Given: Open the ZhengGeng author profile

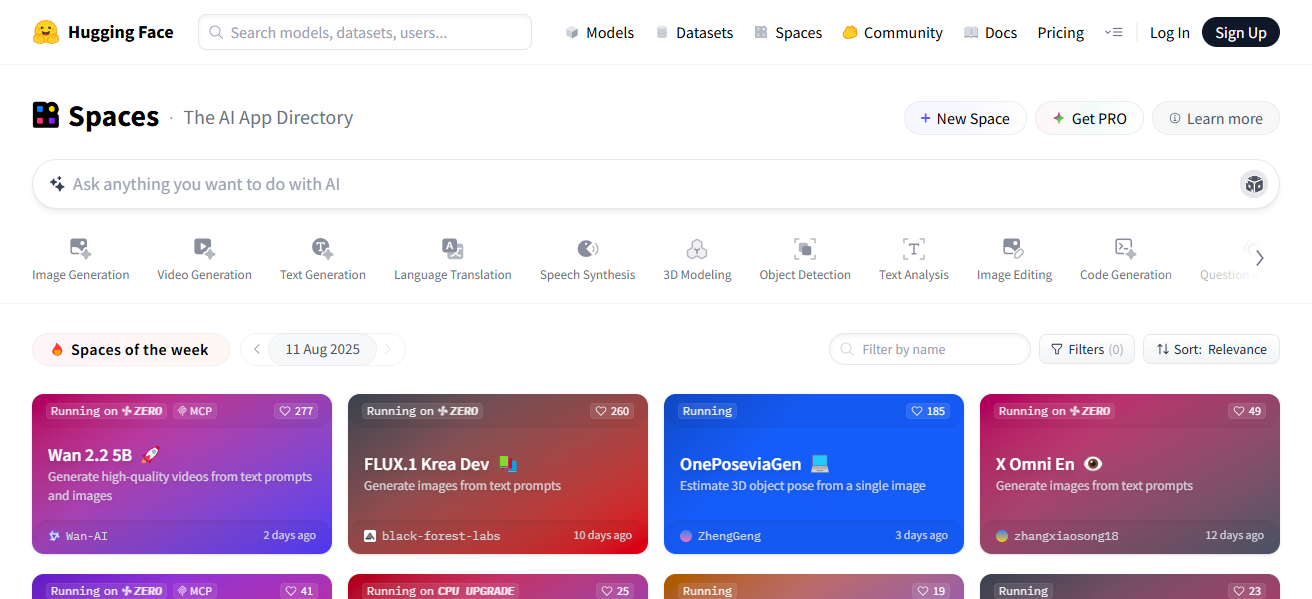Looking at the screenshot, I should click(720, 536).
